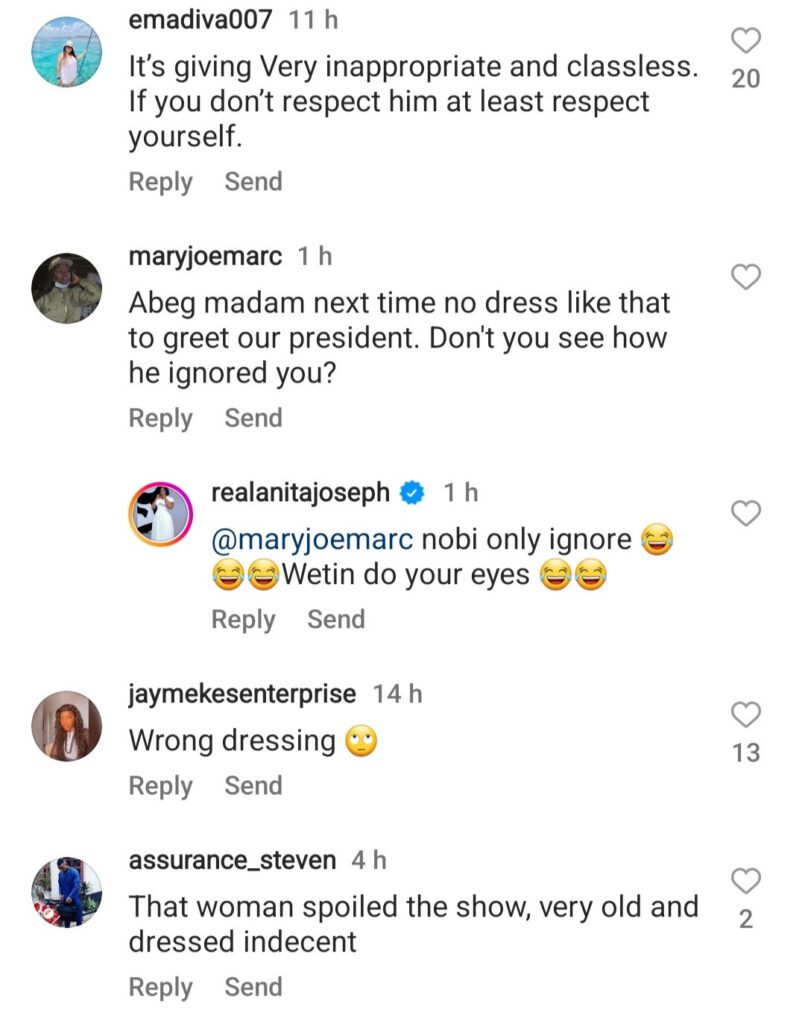
Task: Reply to assurance_steven's comment
Action: coord(160,987)
